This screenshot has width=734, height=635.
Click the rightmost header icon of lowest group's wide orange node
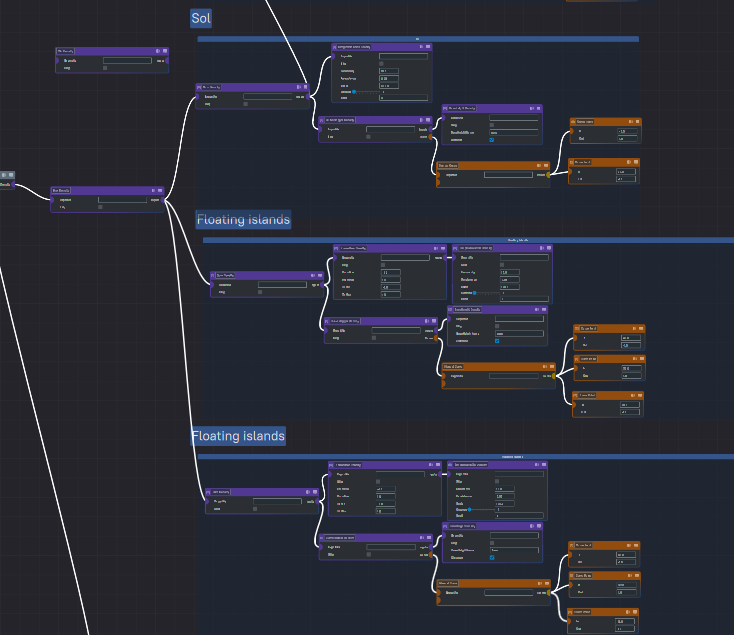pos(547,584)
